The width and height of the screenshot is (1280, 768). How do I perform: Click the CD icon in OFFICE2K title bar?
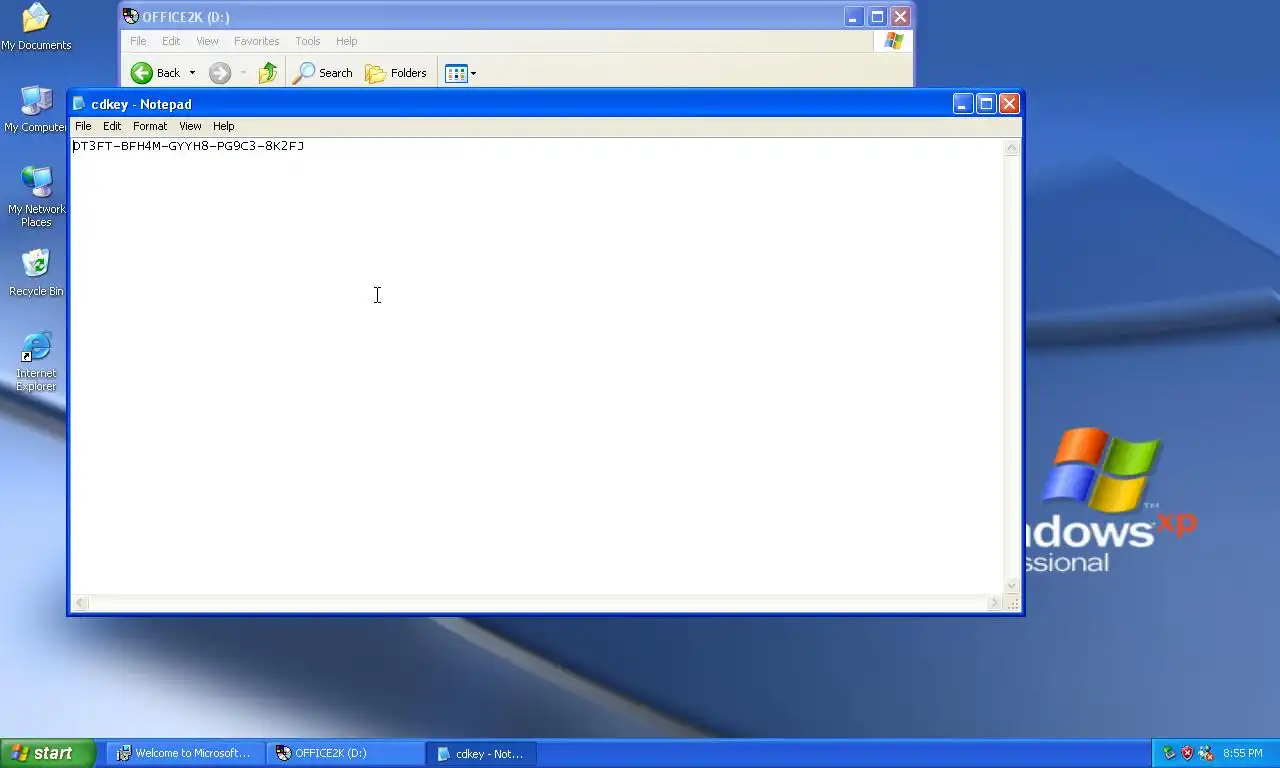click(130, 16)
